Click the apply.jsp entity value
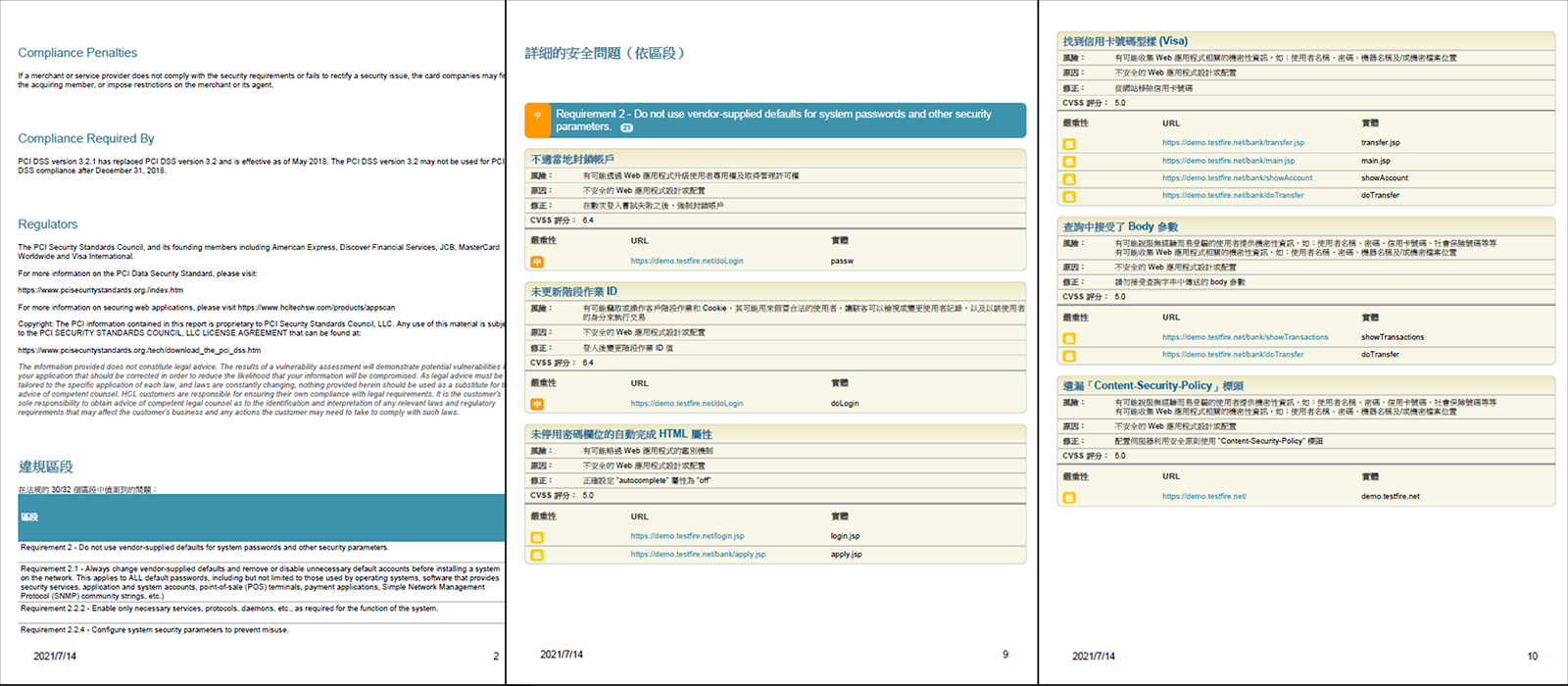Image resolution: width=1568 pixels, height=686 pixels. pos(846,554)
